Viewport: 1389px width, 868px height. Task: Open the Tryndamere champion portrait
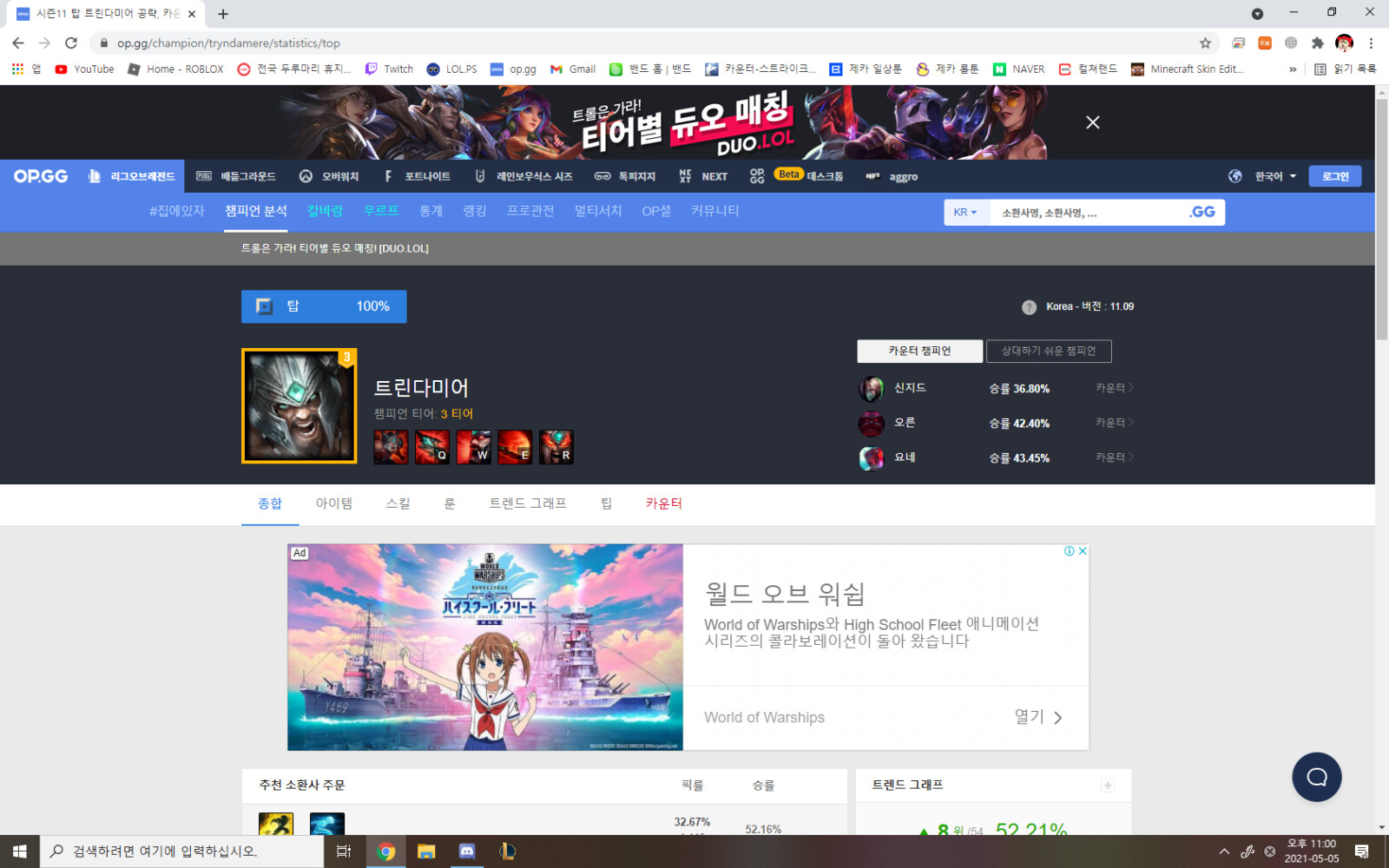[300, 406]
